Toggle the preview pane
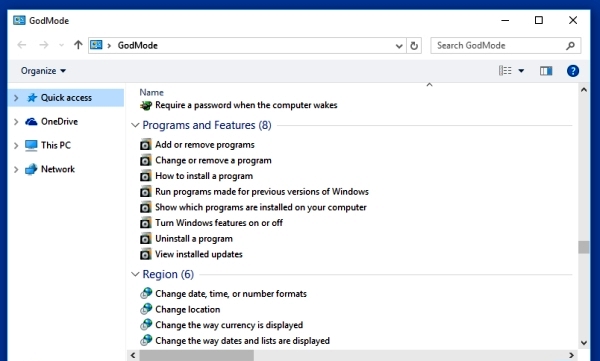The height and width of the screenshot is (361, 600). 546,71
